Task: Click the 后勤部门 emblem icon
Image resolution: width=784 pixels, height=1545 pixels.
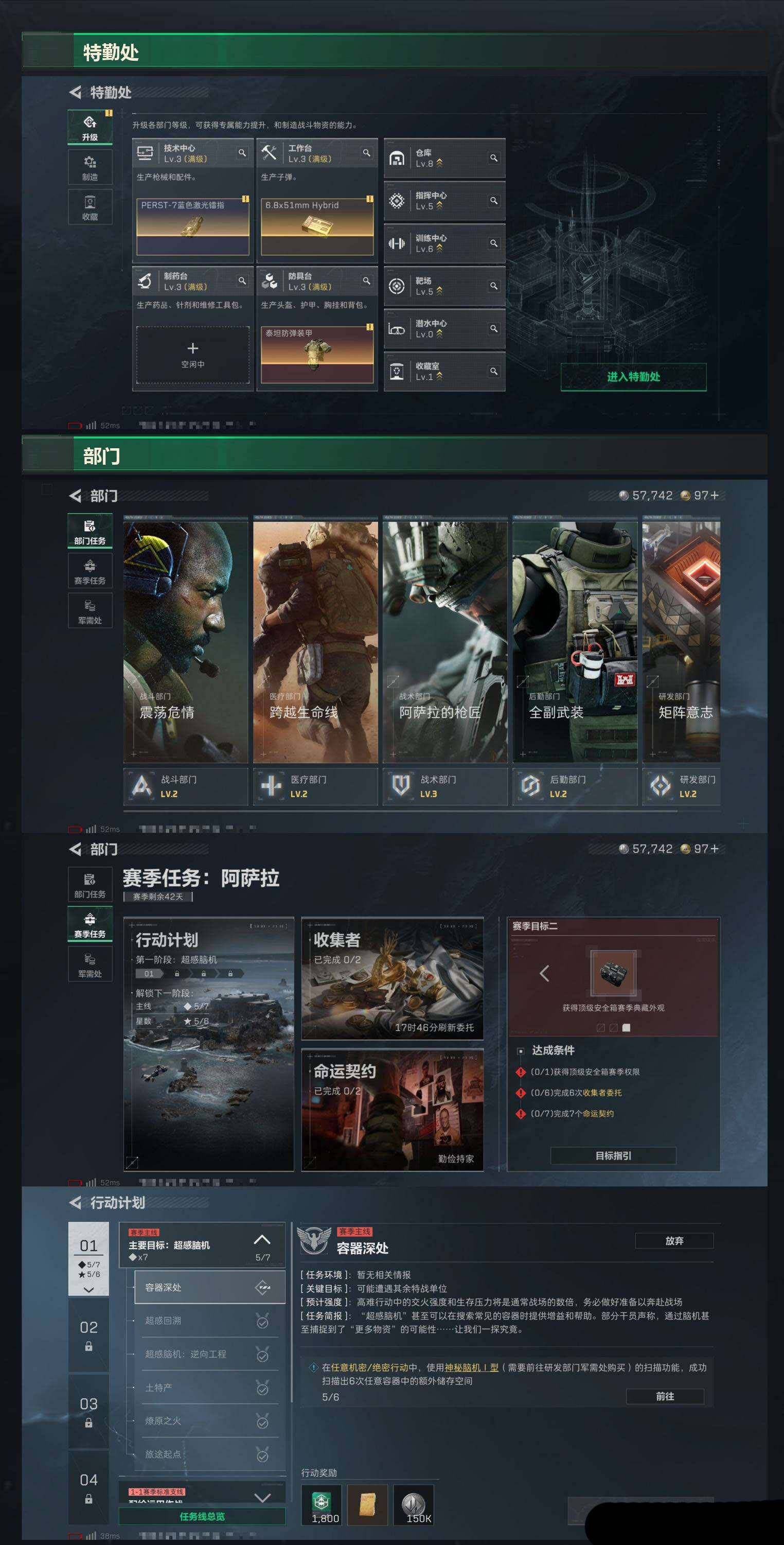Action: (531, 786)
